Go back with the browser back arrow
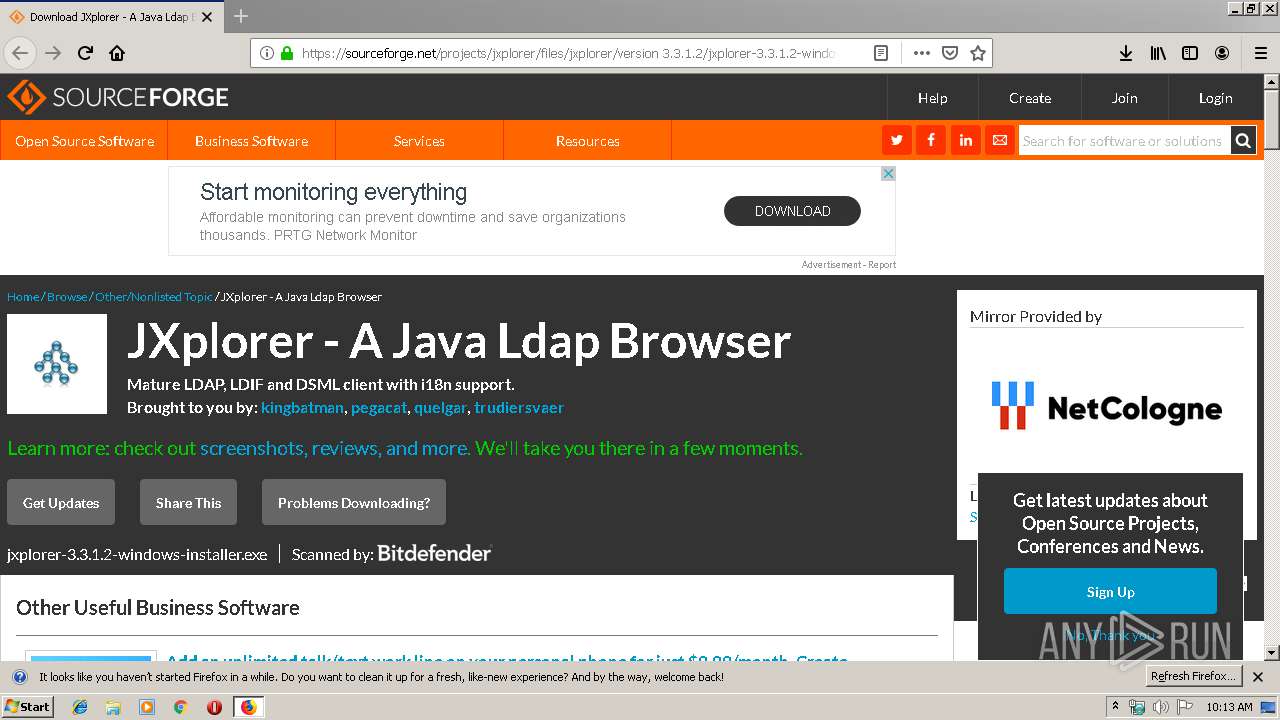Screen dimensions: 1280x720 (x=20, y=53)
